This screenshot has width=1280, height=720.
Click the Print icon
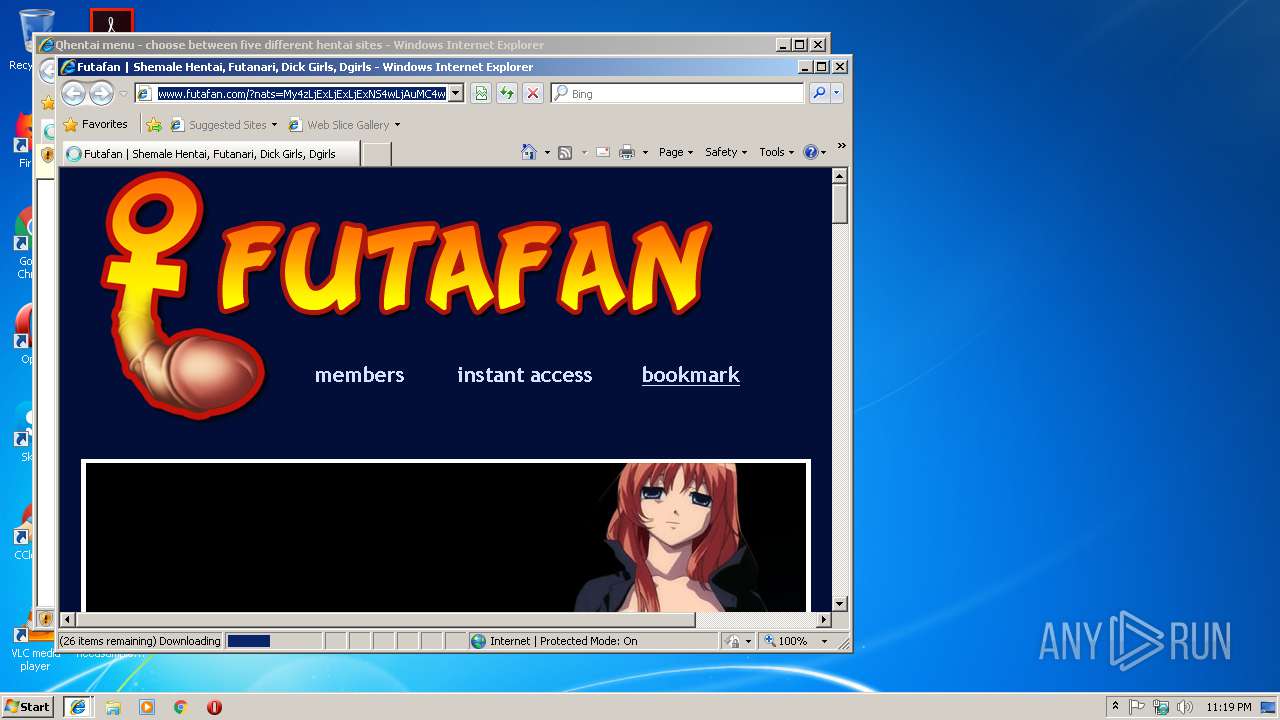coord(627,152)
